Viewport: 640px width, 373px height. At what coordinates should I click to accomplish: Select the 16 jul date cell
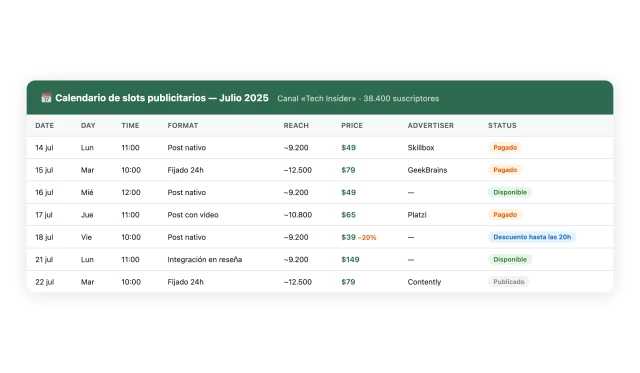[44, 193]
